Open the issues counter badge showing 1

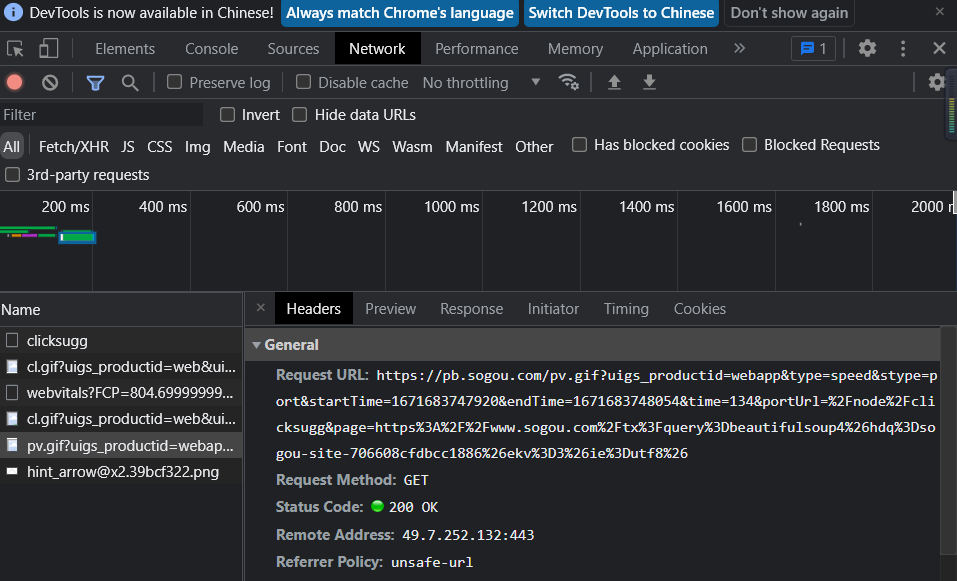tap(813, 49)
